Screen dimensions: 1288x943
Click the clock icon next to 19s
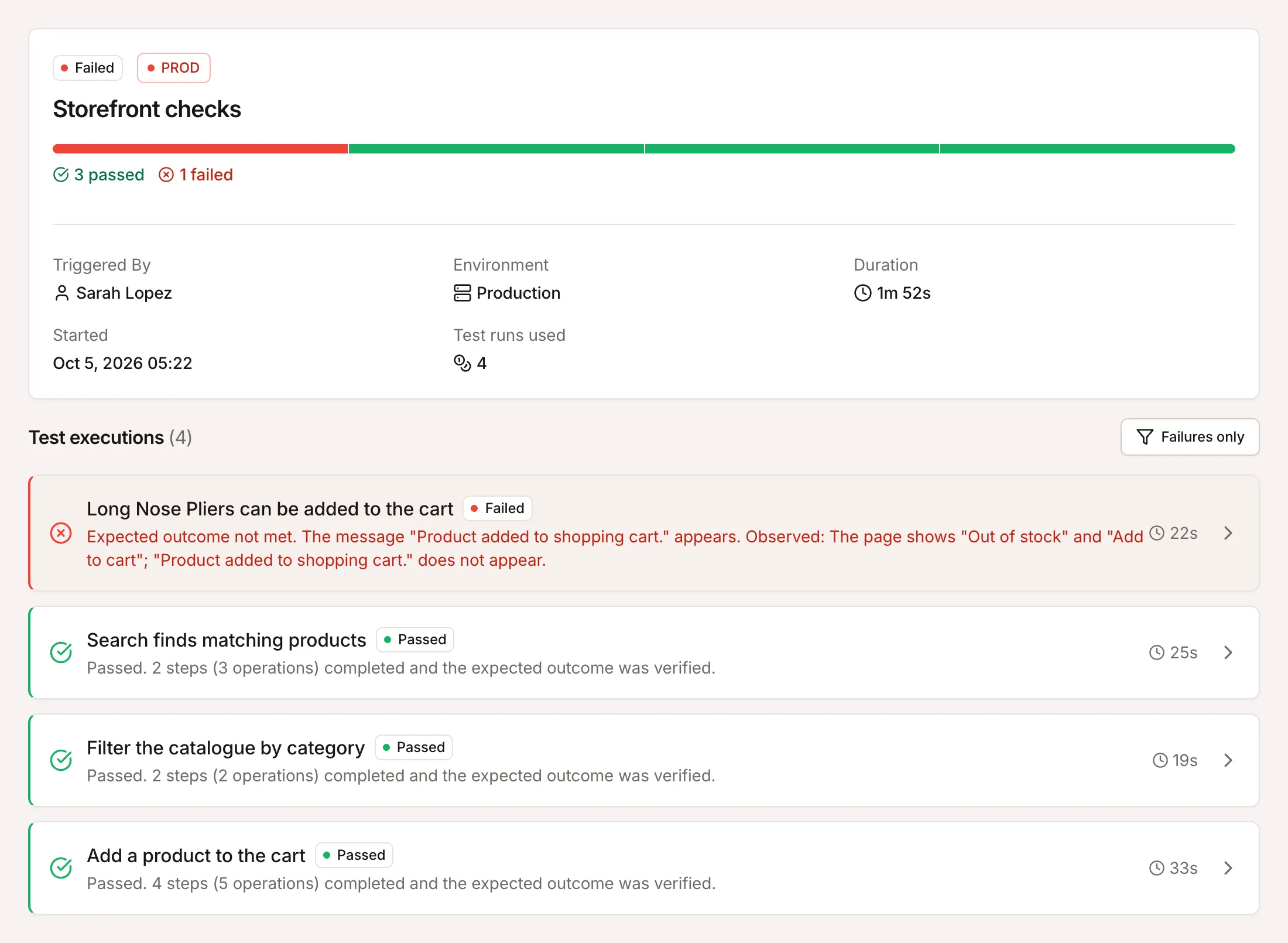click(x=1160, y=760)
